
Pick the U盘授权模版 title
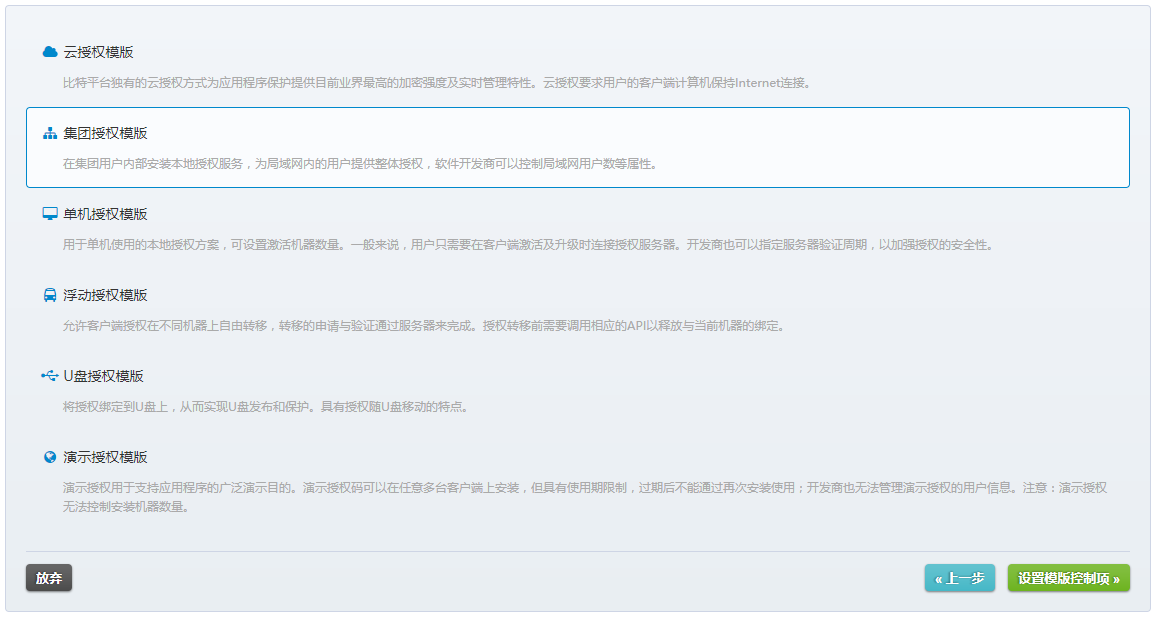coord(103,376)
